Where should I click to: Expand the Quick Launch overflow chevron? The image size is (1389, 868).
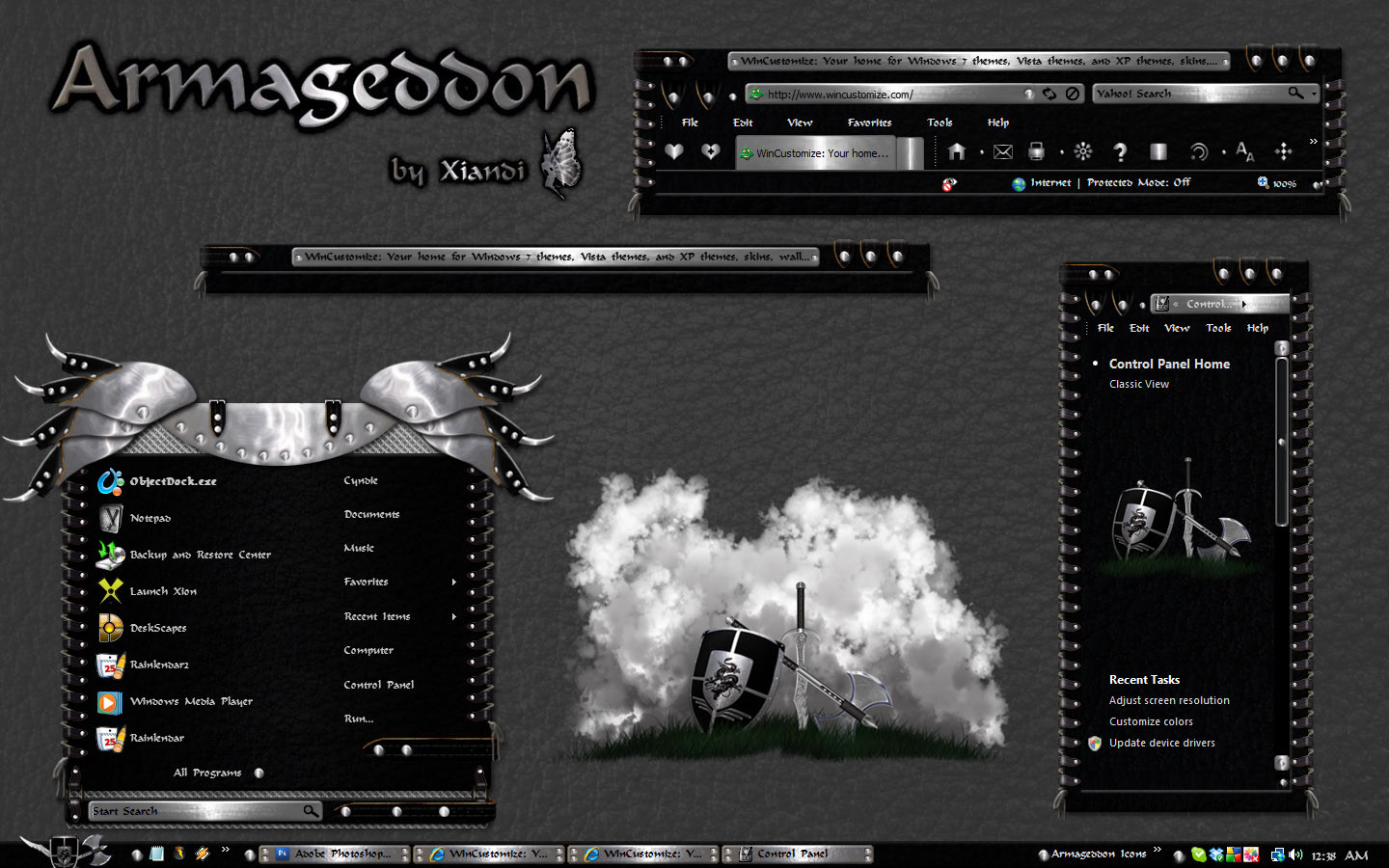pyautogui.click(x=225, y=850)
